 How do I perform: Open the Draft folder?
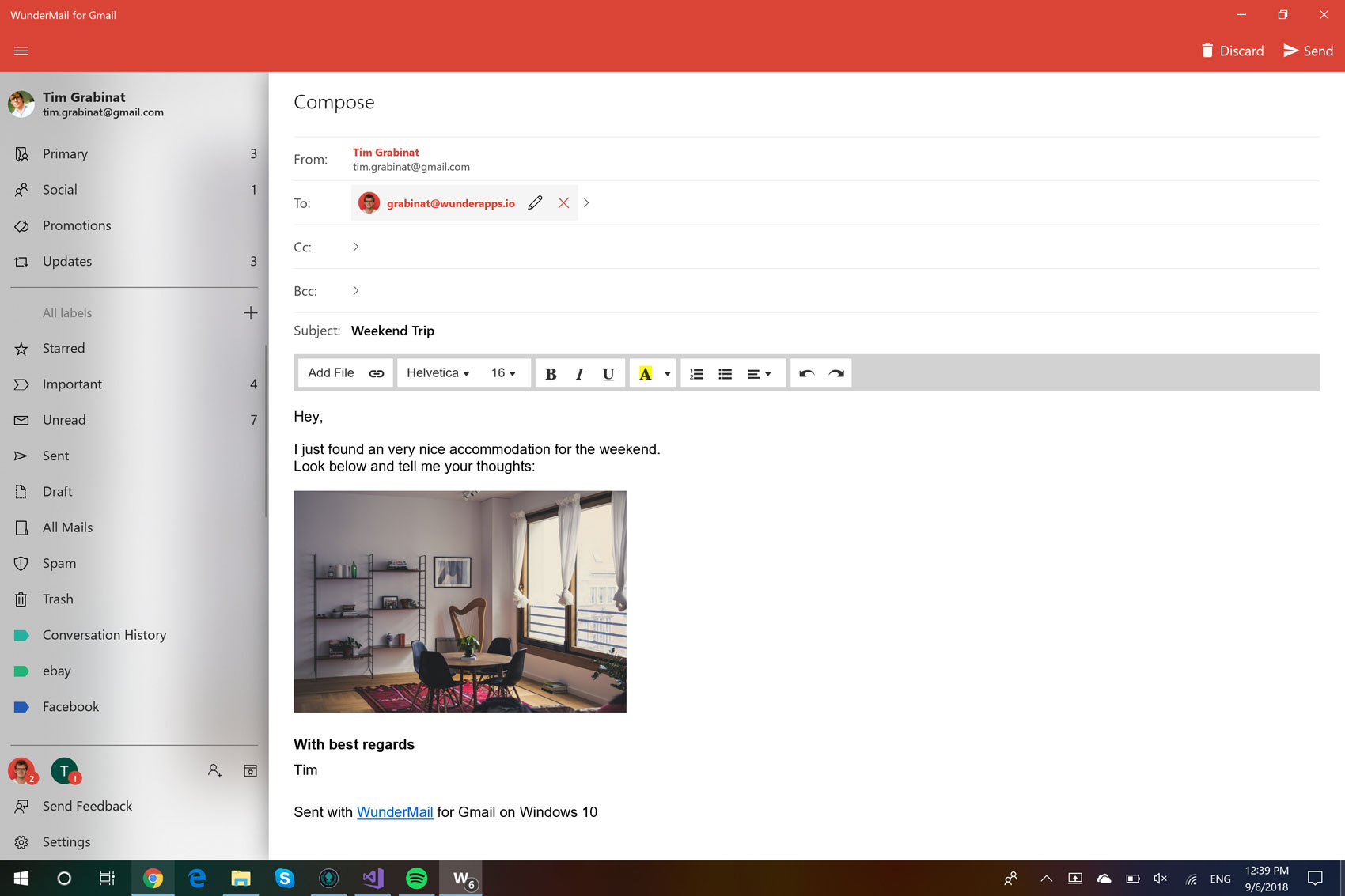134,491
